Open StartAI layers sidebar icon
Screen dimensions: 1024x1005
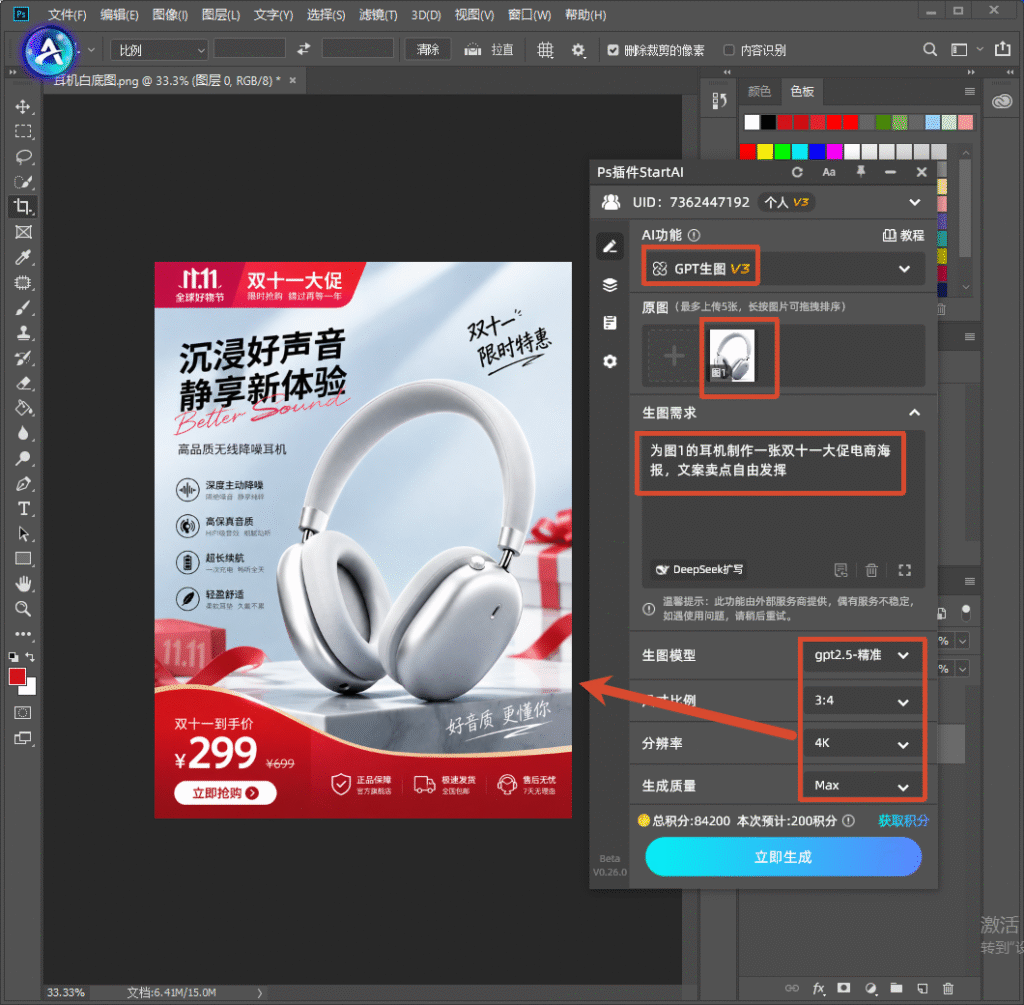(x=610, y=285)
